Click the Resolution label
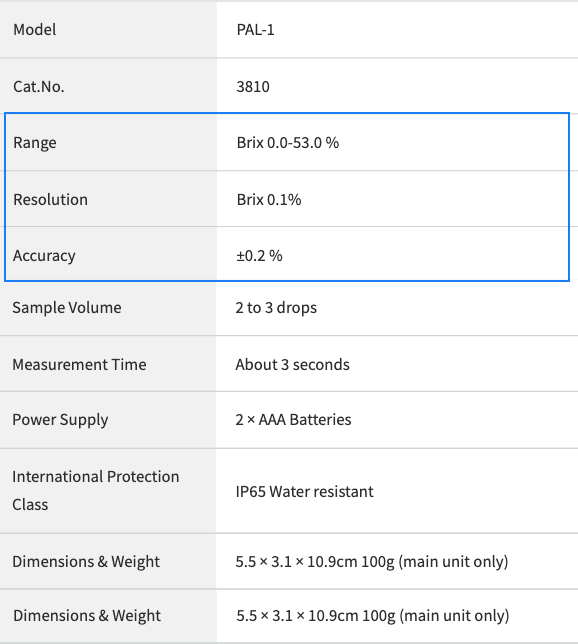 [51, 200]
